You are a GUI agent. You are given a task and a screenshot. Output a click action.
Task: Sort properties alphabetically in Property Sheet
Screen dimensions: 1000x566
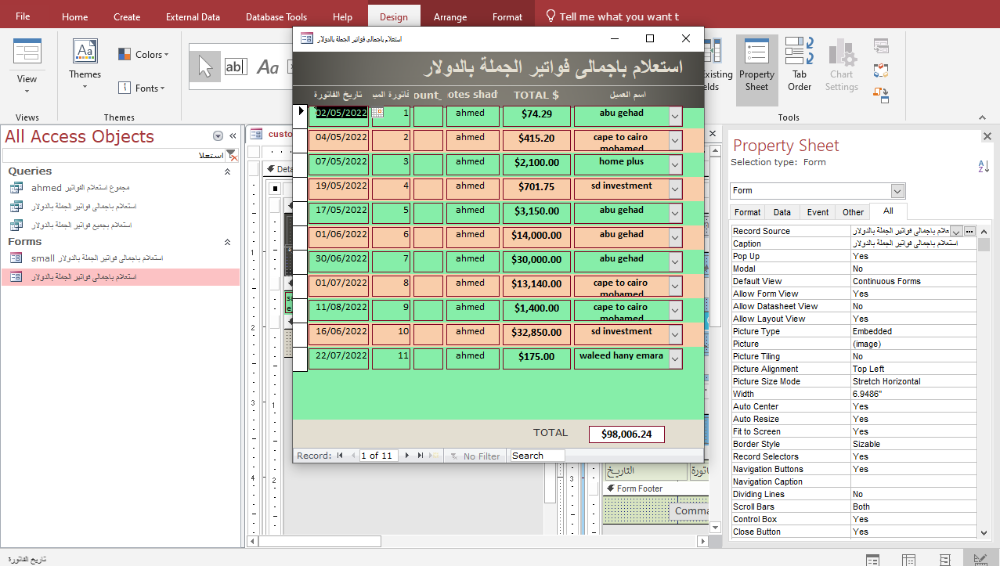982,167
